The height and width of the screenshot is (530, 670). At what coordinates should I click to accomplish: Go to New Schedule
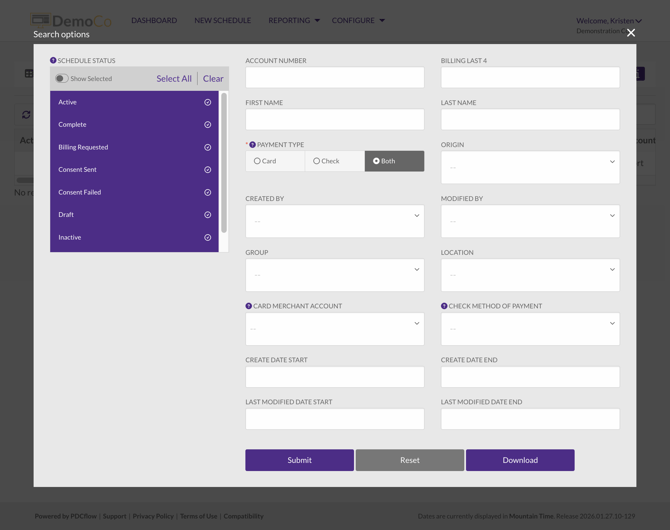[x=223, y=21]
